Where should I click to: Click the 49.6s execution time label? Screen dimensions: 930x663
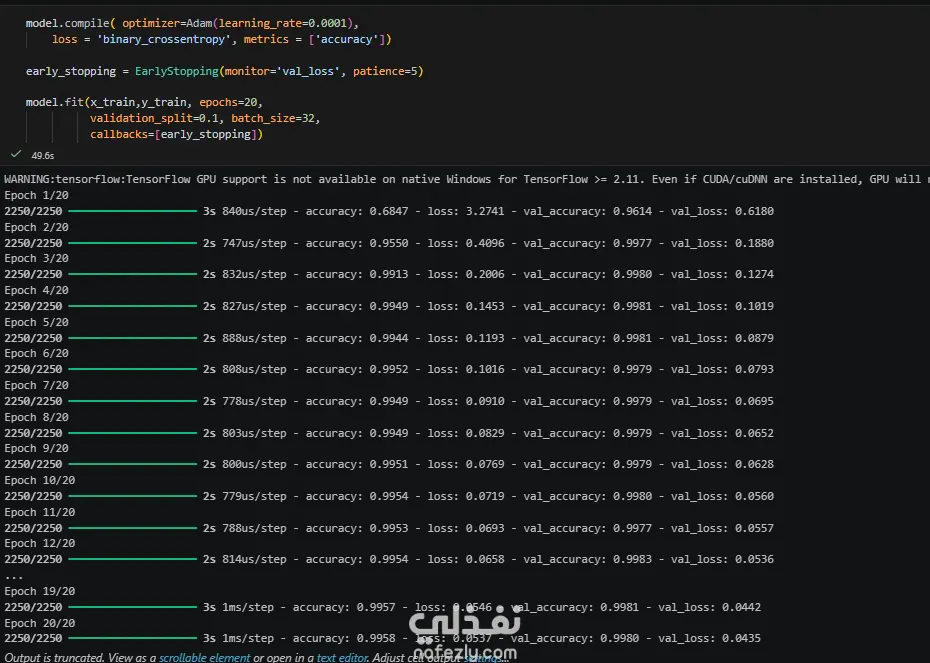coord(43,155)
